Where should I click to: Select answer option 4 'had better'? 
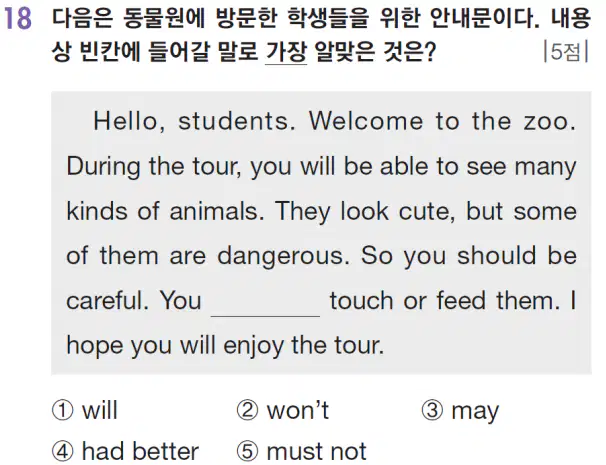tap(125, 451)
